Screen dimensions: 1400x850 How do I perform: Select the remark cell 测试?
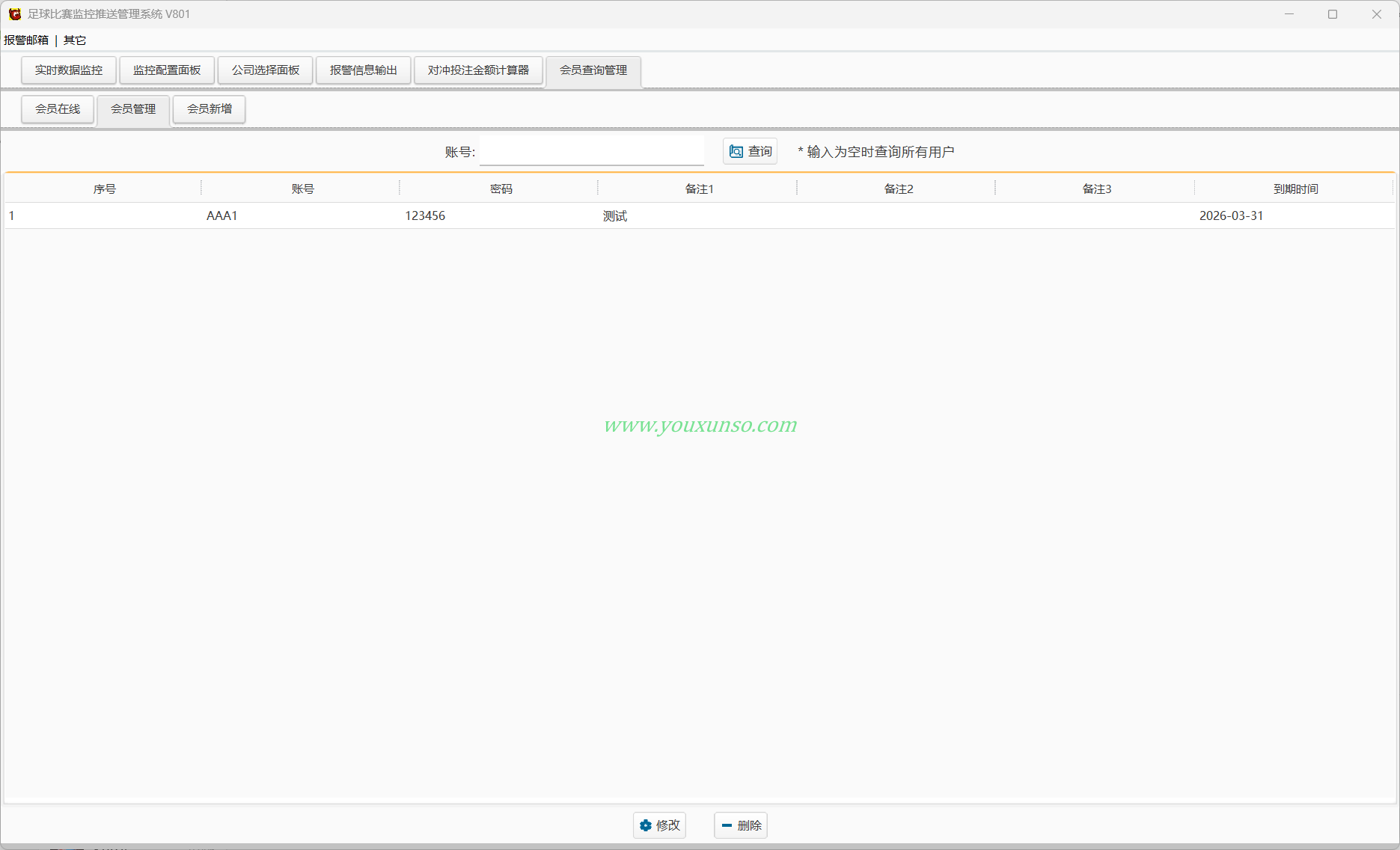[699, 215]
